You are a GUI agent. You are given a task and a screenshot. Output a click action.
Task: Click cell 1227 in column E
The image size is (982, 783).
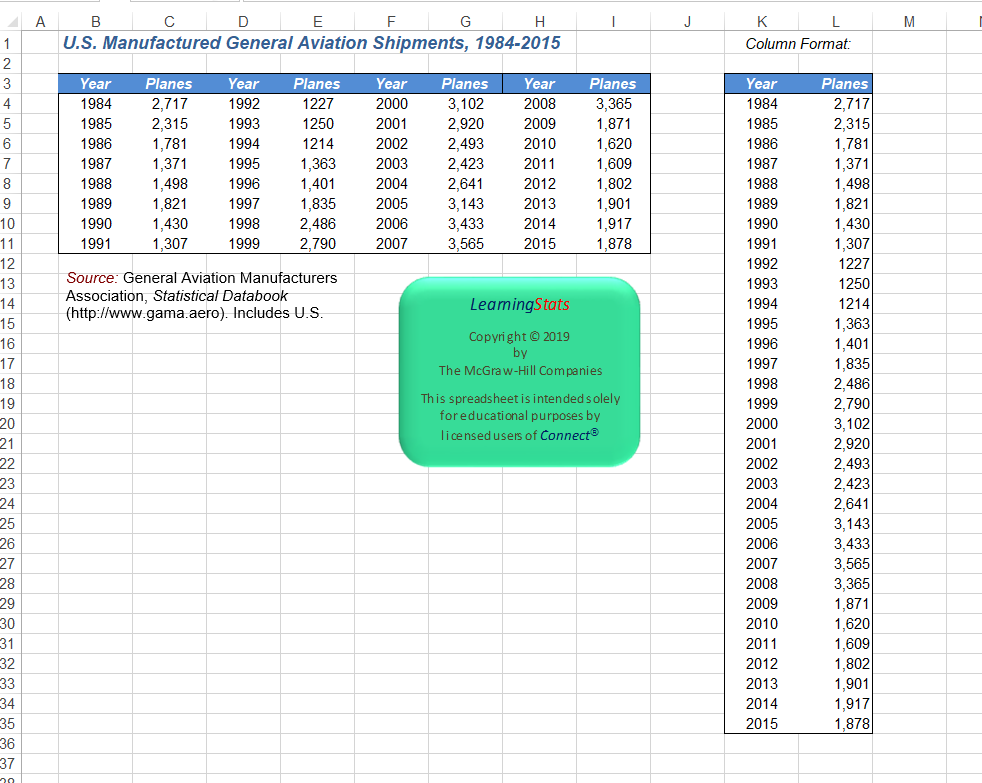[317, 104]
